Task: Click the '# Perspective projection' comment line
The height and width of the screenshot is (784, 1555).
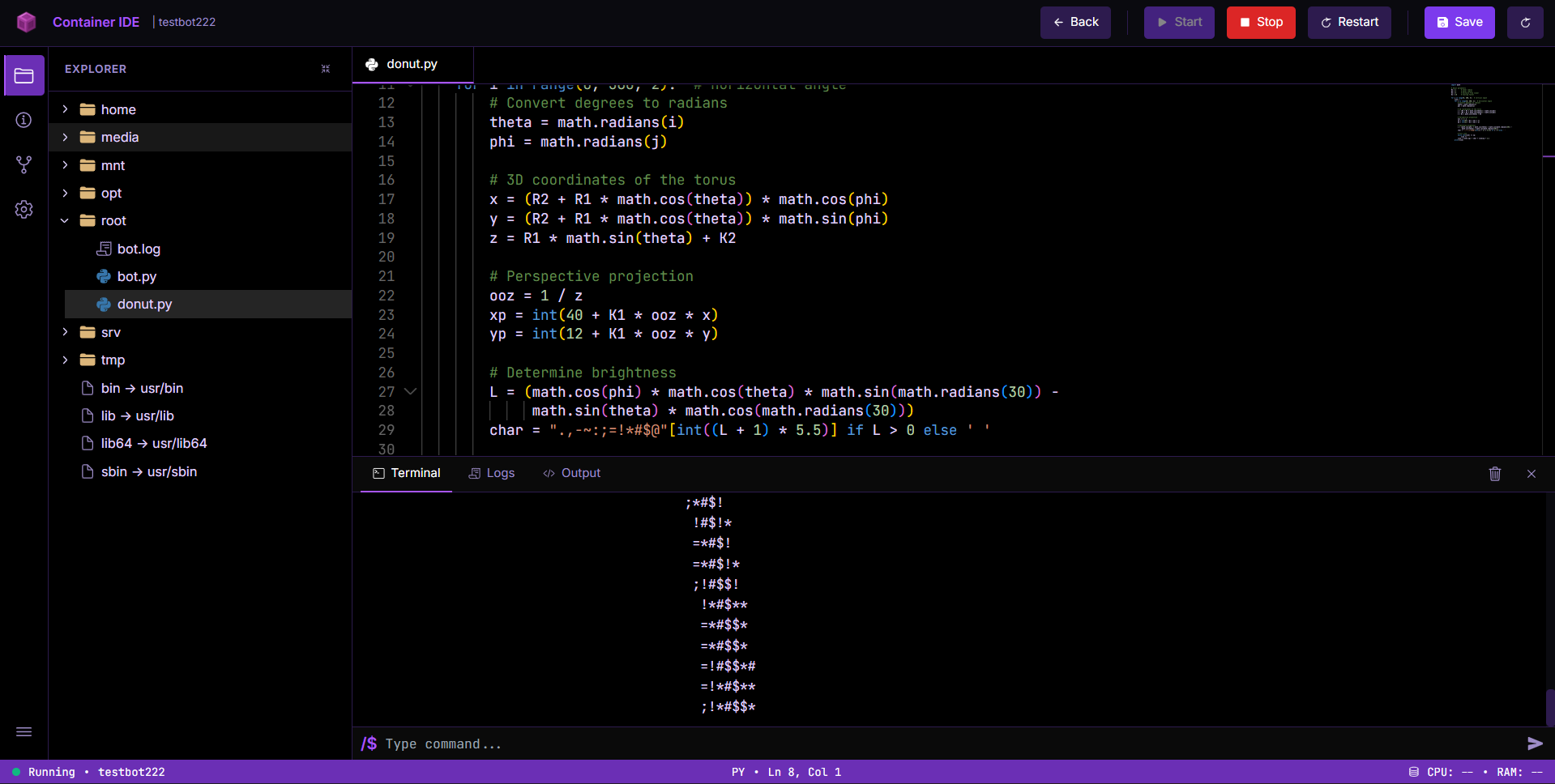Action: (592, 276)
